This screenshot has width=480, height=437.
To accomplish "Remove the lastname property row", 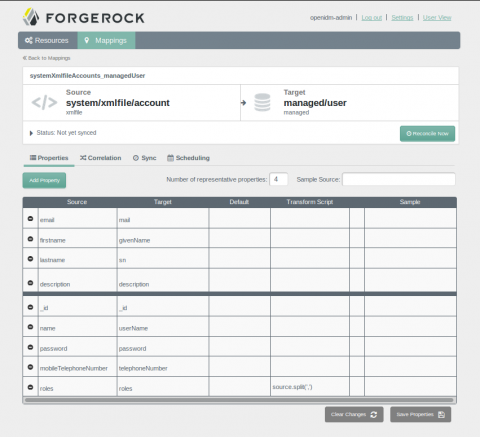I will pyautogui.click(x=30, y=259).
